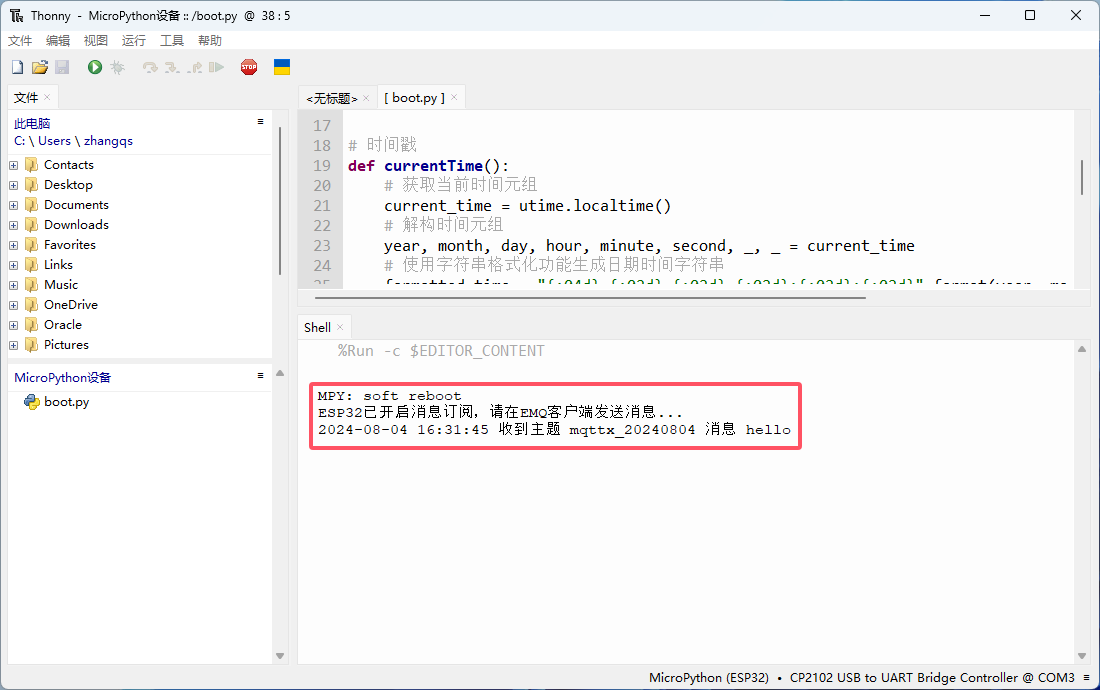Click the resume execution icon

pos(216,67)
